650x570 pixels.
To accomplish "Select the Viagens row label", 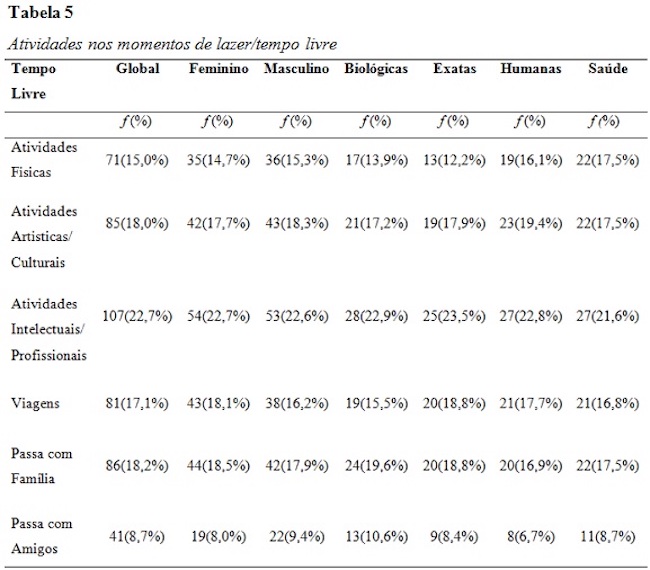I will pos(36,403).
